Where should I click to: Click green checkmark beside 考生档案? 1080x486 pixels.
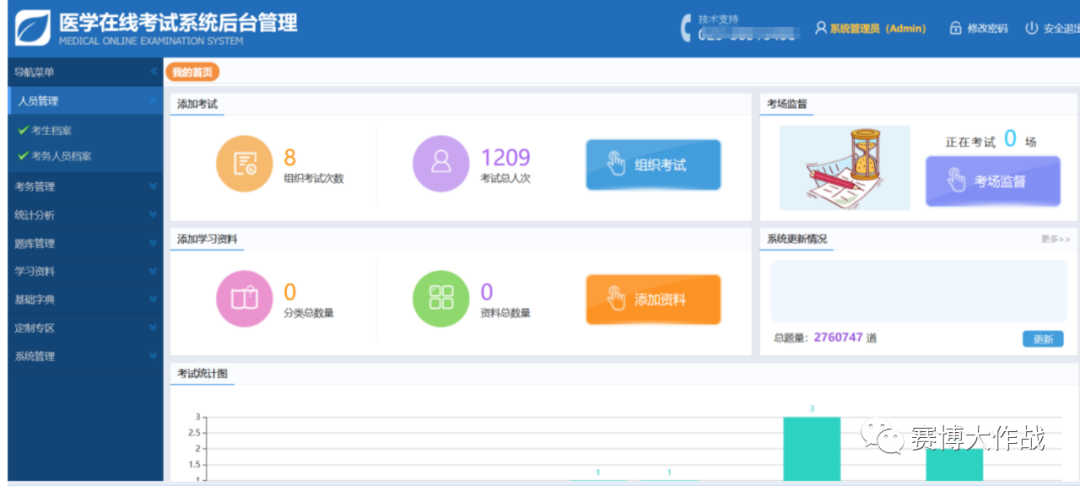click(x=23, y=129)
